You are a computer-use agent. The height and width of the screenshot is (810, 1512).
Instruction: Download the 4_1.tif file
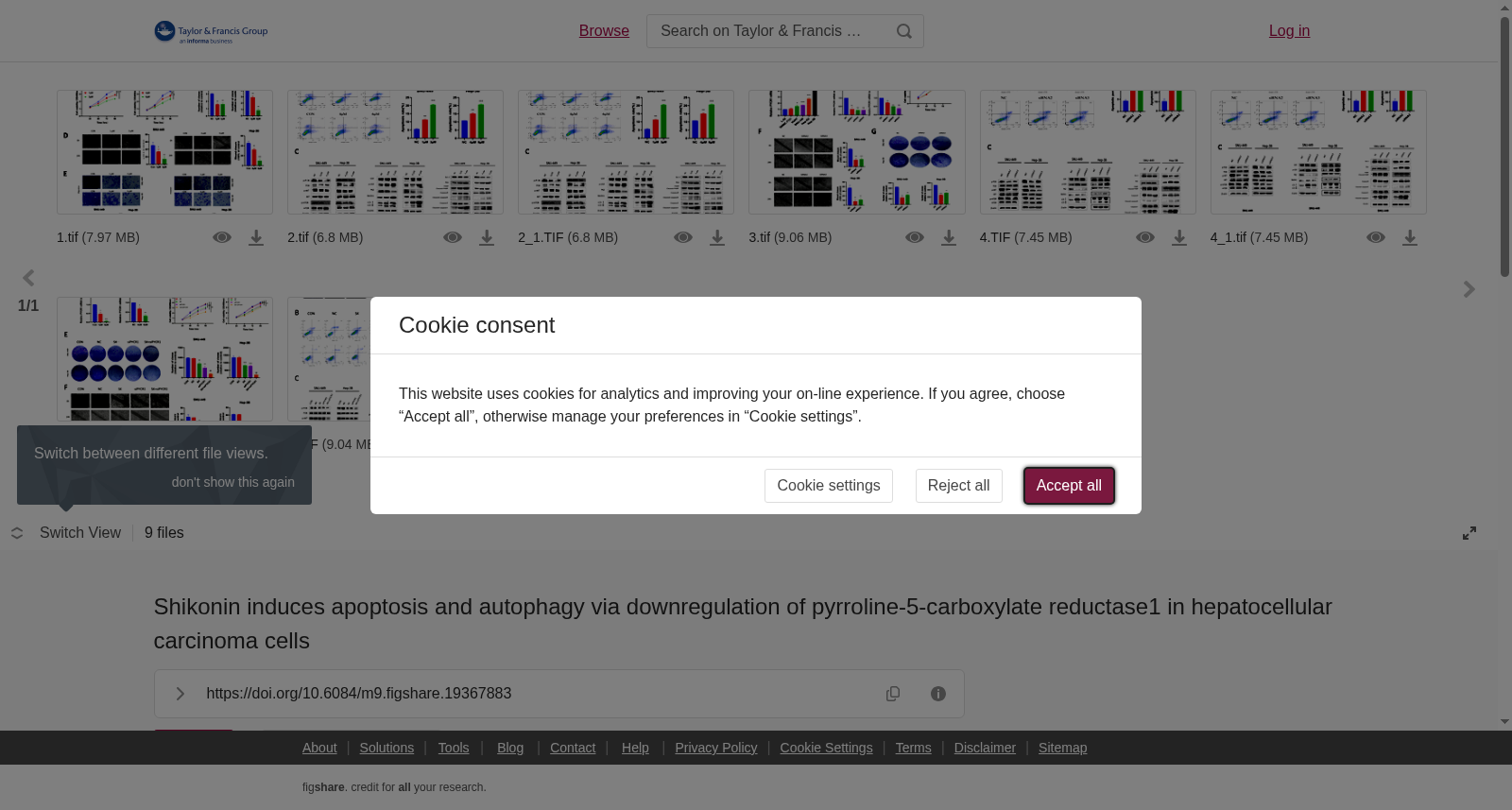pyautogui.click(x=1410, y=238)
